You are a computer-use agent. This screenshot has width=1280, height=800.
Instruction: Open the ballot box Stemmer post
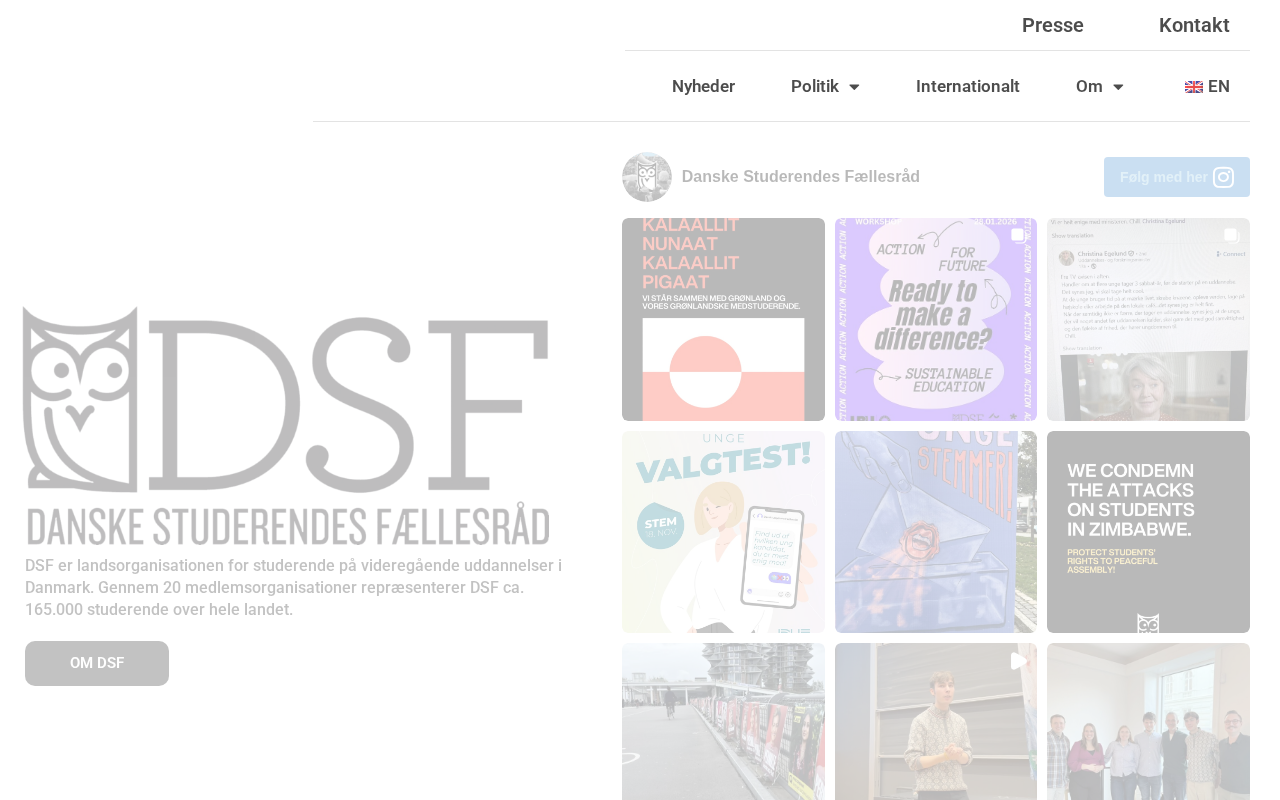(x=936, y=532)
